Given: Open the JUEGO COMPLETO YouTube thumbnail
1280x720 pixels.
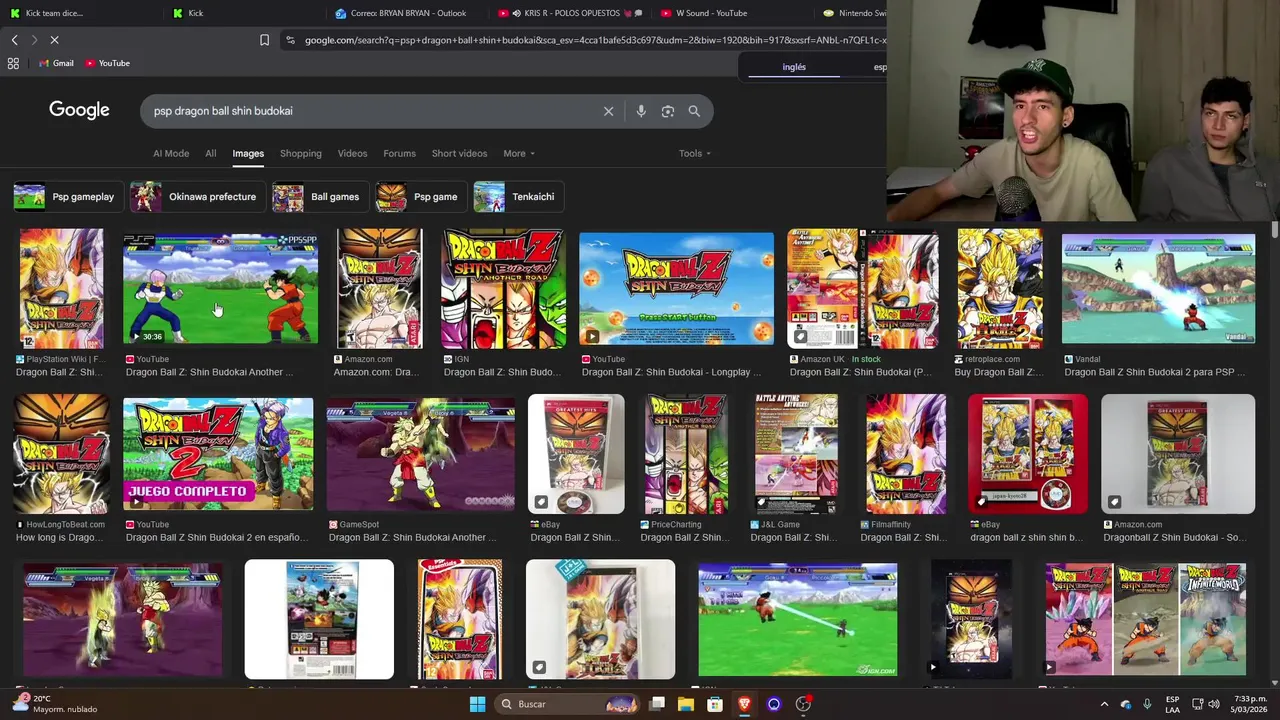Looking at the screenshot, I should point(218,454).
